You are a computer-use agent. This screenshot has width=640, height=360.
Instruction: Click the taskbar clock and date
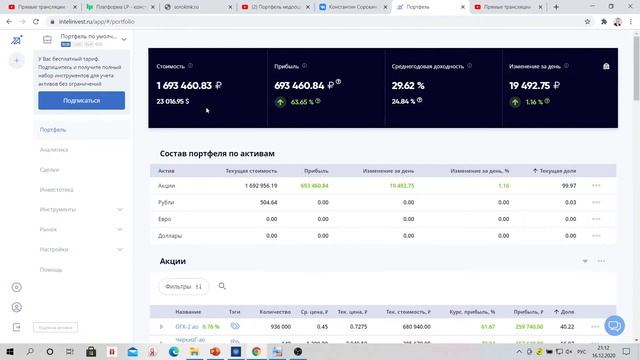pyautogui.click(x=603, y=351)
